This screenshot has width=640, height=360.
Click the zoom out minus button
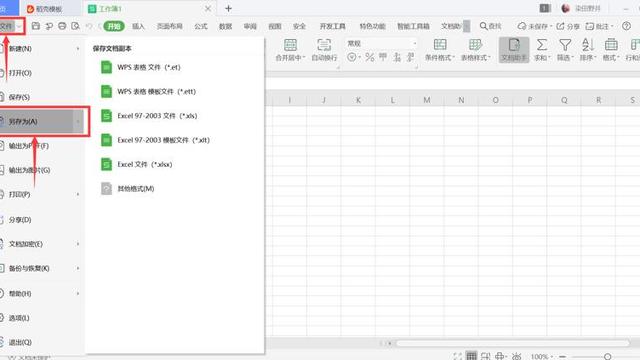tap(562, 357)
